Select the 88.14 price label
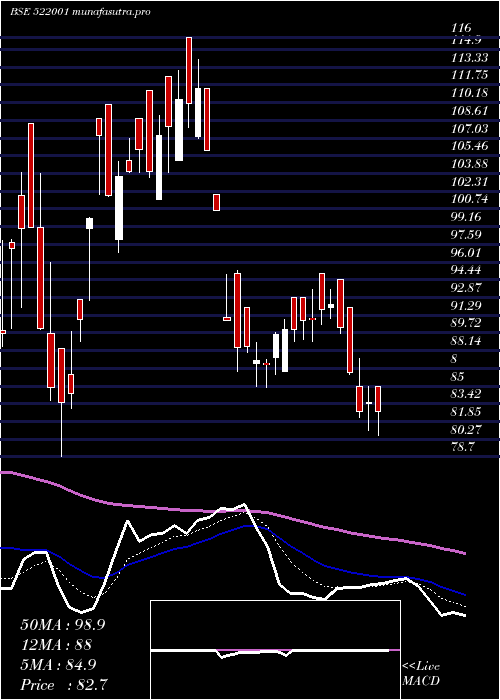Image resolution: width=500 pixels, height=700 pixels. point(467,341)
